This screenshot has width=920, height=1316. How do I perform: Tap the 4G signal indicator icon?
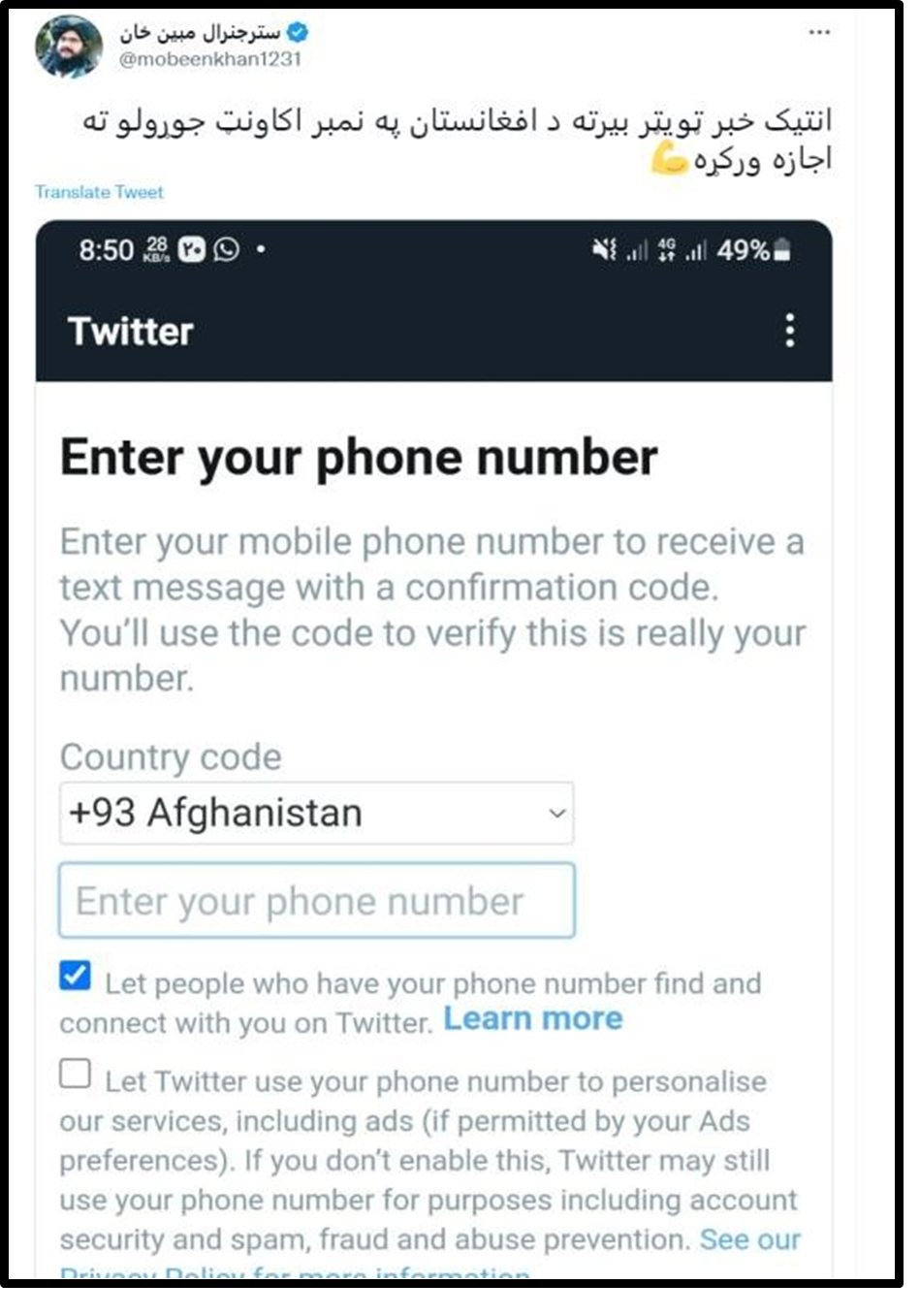[x=666, y=250]
